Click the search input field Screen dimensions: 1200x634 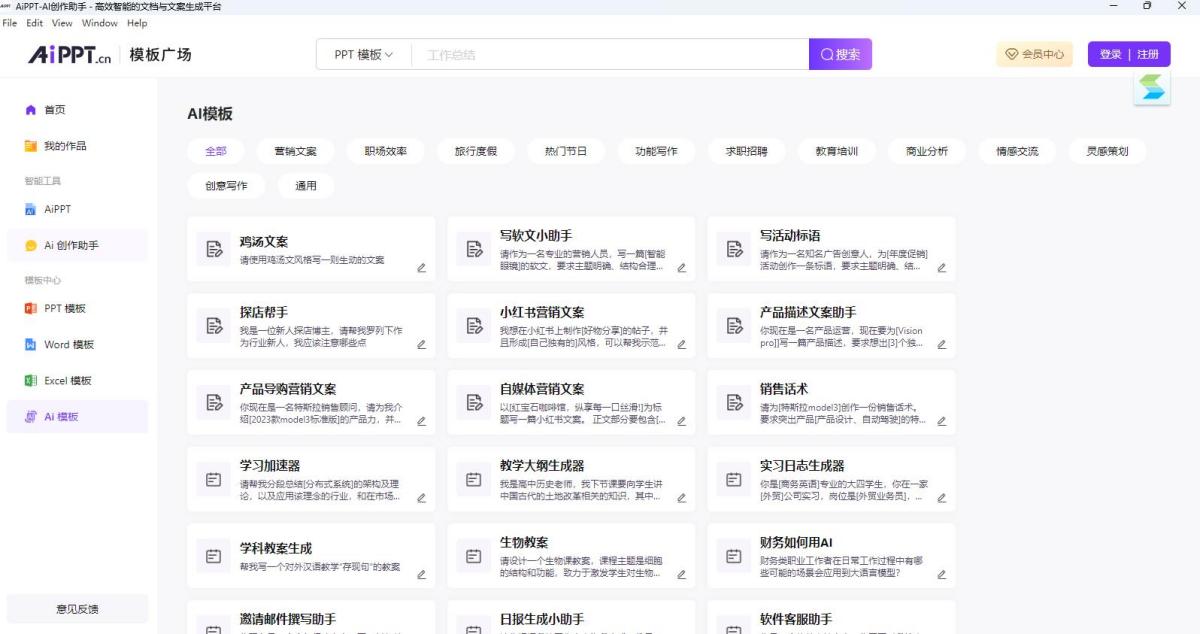[x=610, y=55]
